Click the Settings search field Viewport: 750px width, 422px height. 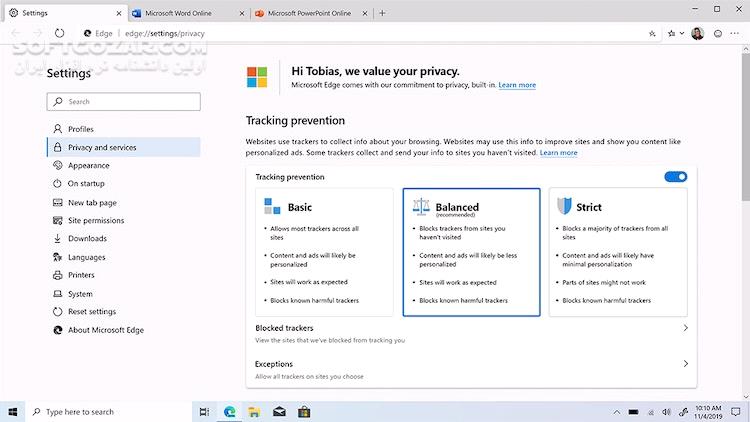(123, 101)
